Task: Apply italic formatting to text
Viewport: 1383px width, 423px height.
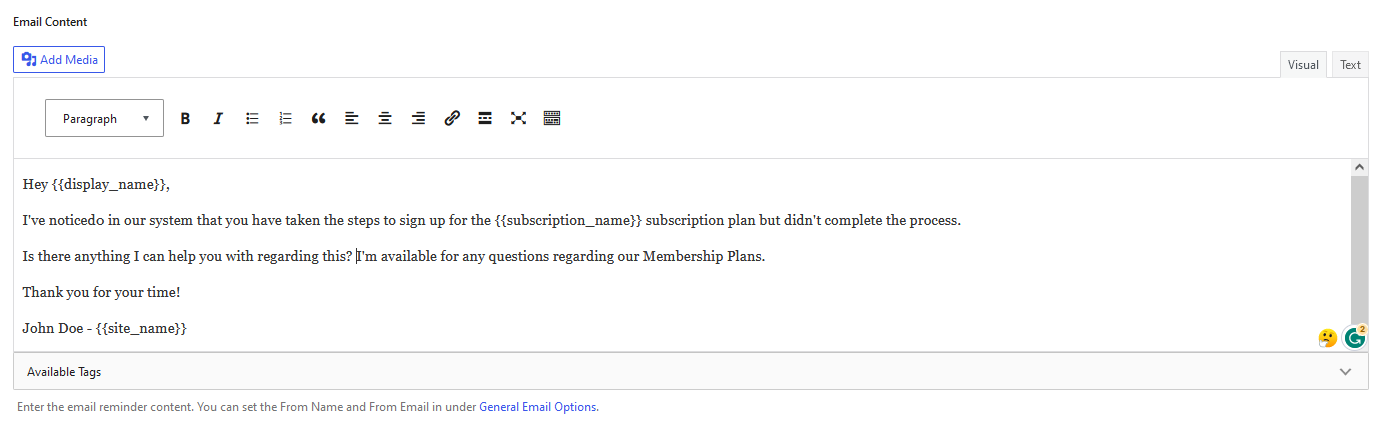Action: pos(218,118)
